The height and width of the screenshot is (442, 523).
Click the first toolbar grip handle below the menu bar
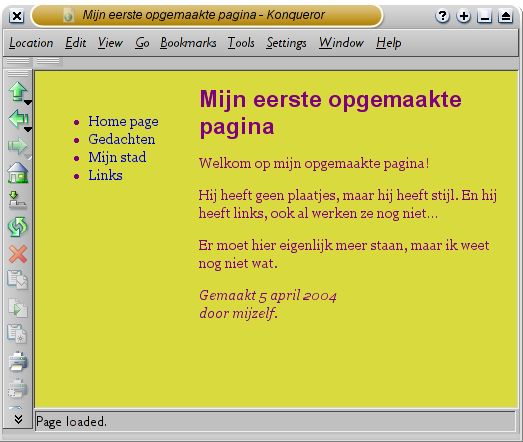click(x=18, y=61)
